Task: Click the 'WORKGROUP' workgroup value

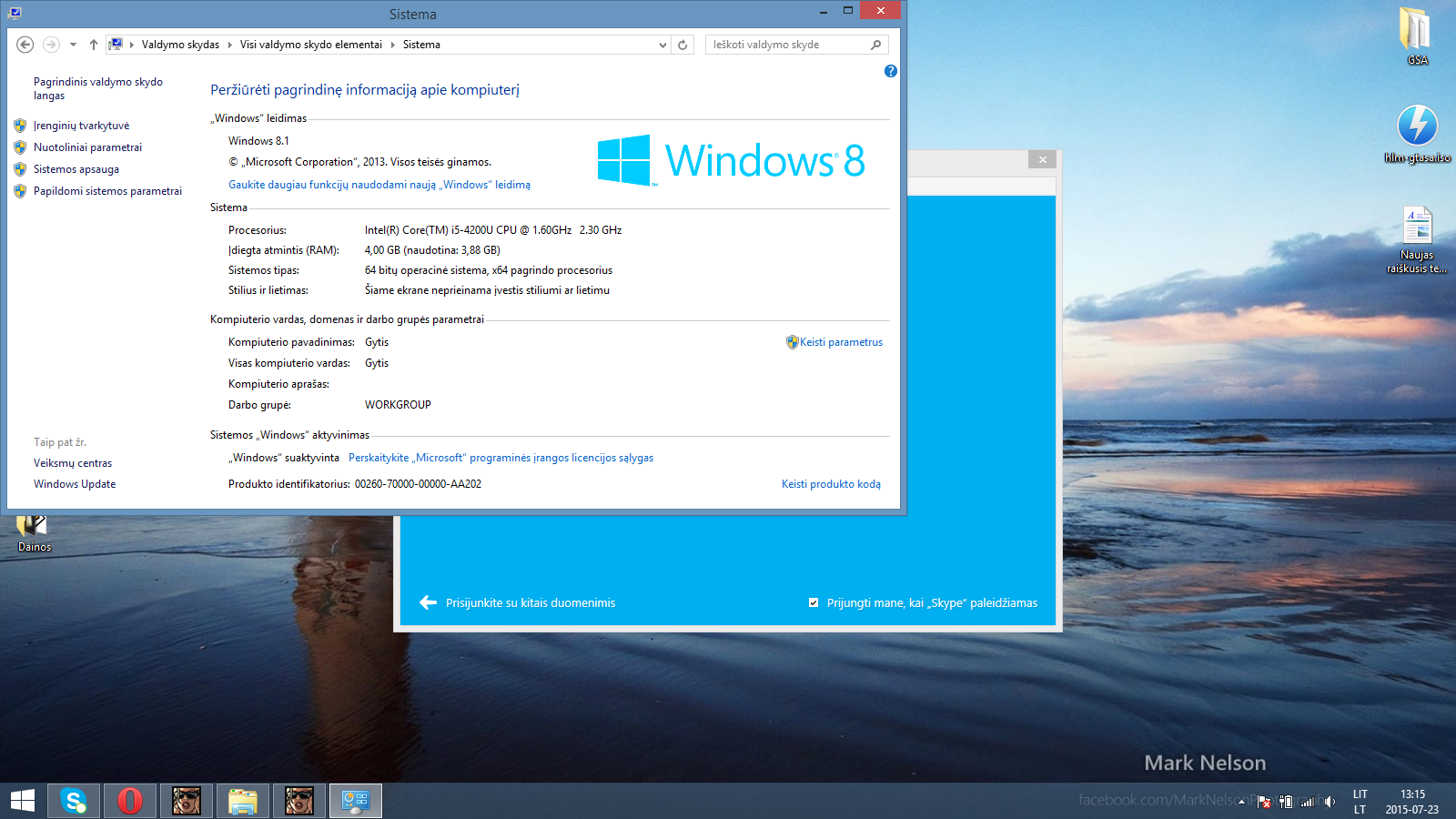Action: 398,405
